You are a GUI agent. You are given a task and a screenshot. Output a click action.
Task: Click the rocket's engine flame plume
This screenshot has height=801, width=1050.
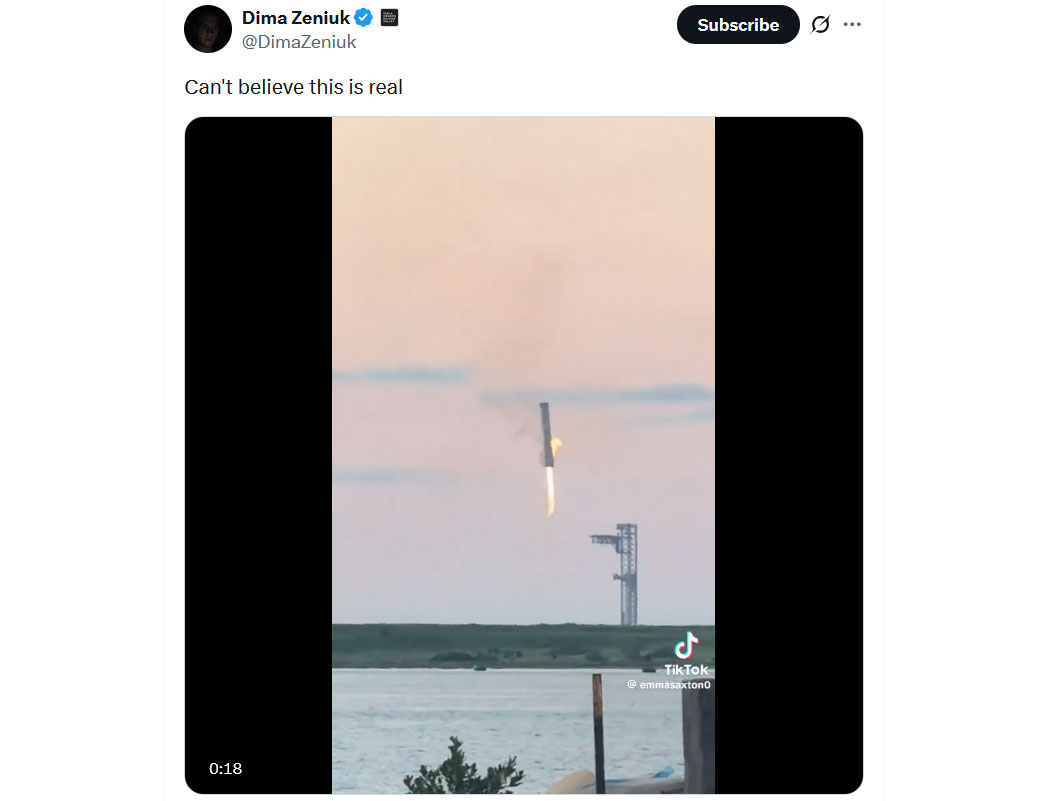550,492
